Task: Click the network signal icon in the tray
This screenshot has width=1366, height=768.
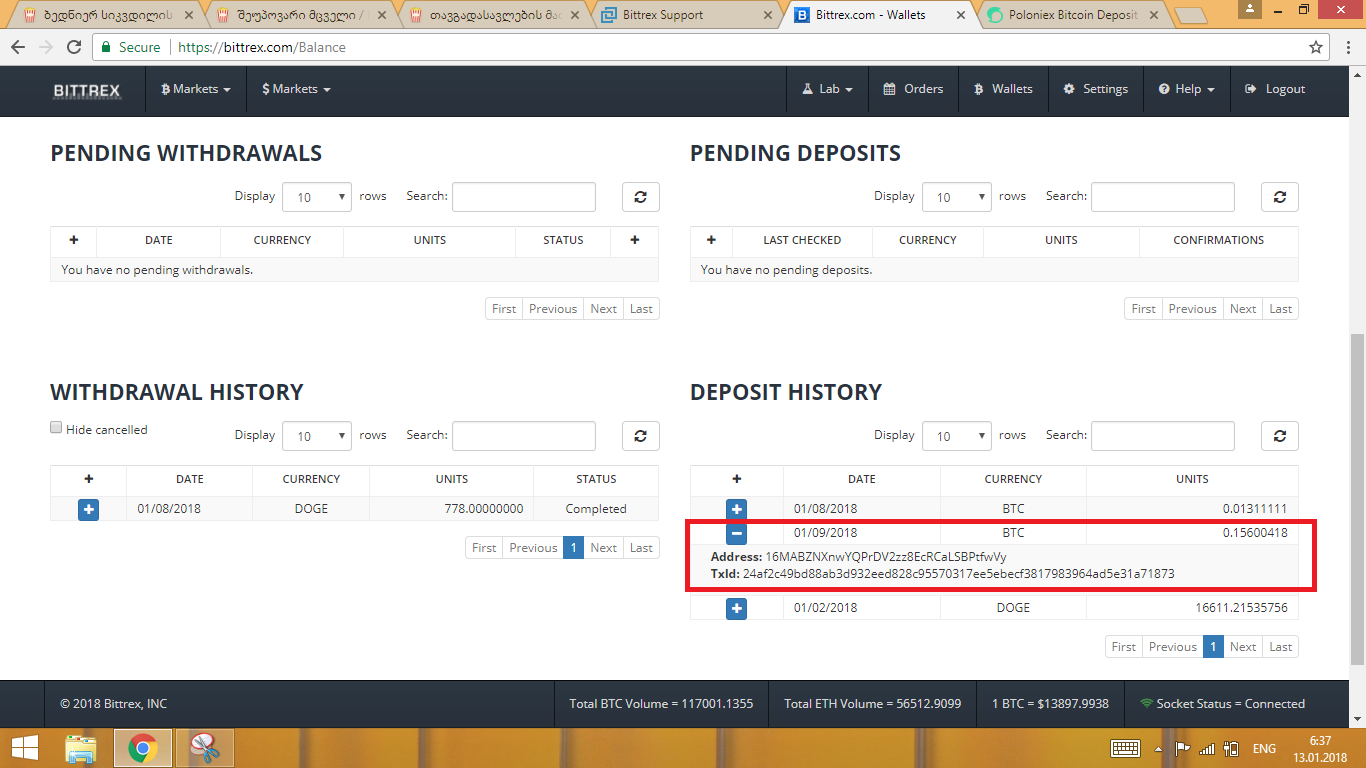Action: tap(1207, 748)
